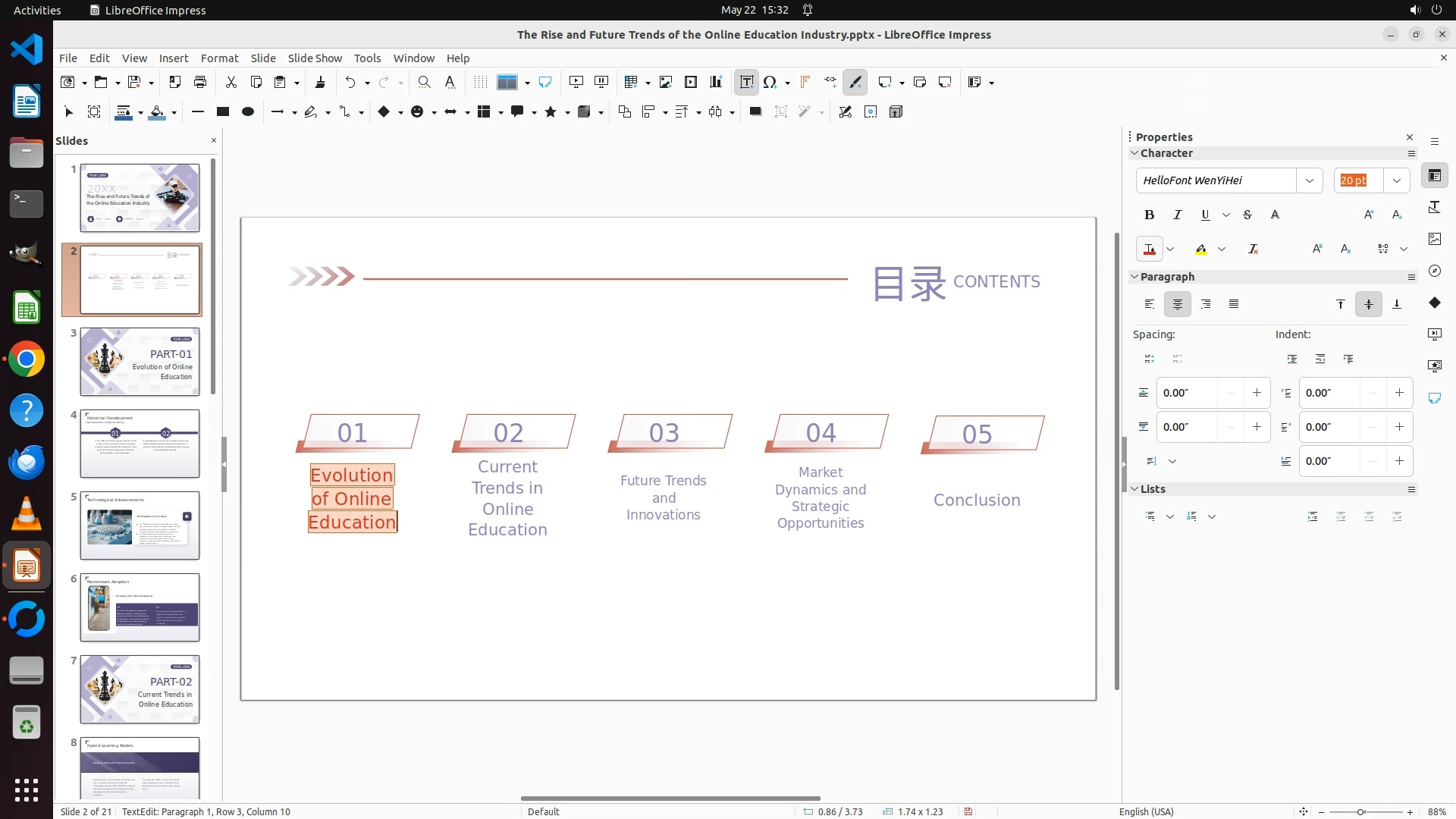This screenshot has width=1456, height=819.
Task: Toggle Italic formatting button
Action: pos(1177,215)
